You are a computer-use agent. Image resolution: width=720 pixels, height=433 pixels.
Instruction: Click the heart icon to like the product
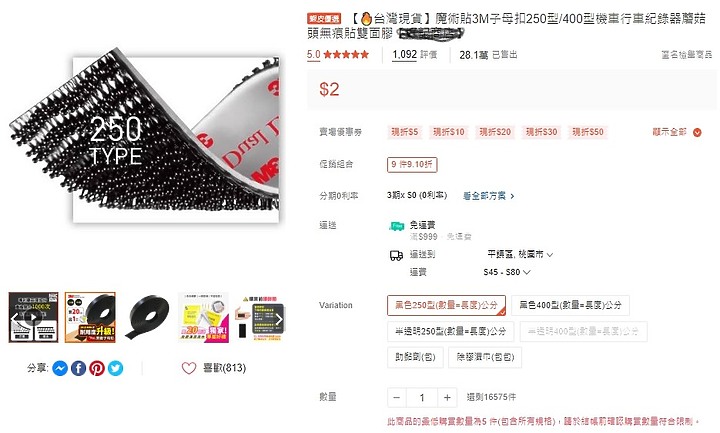click(189, 368)
